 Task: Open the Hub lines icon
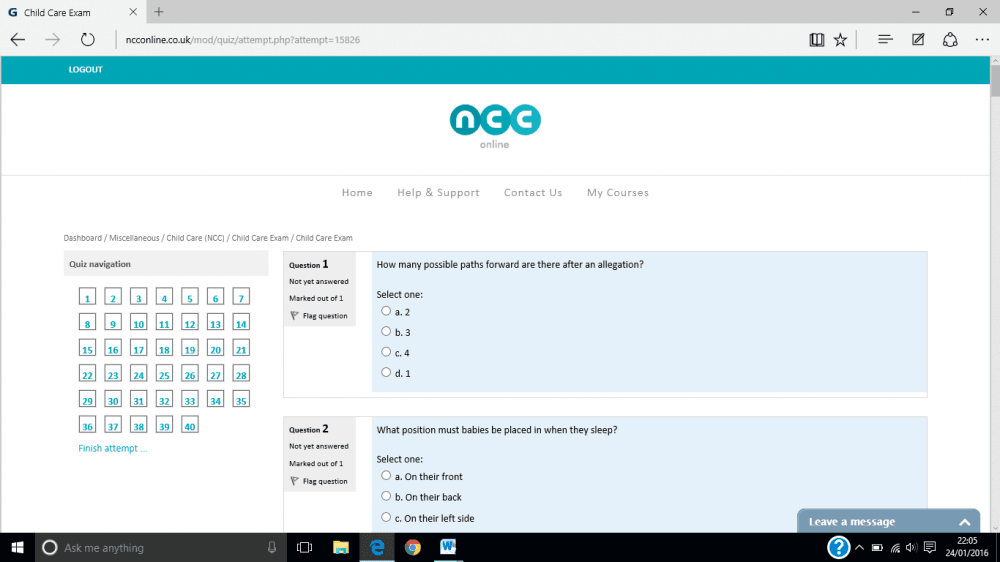pyautogui.click(x=885, y=40)
